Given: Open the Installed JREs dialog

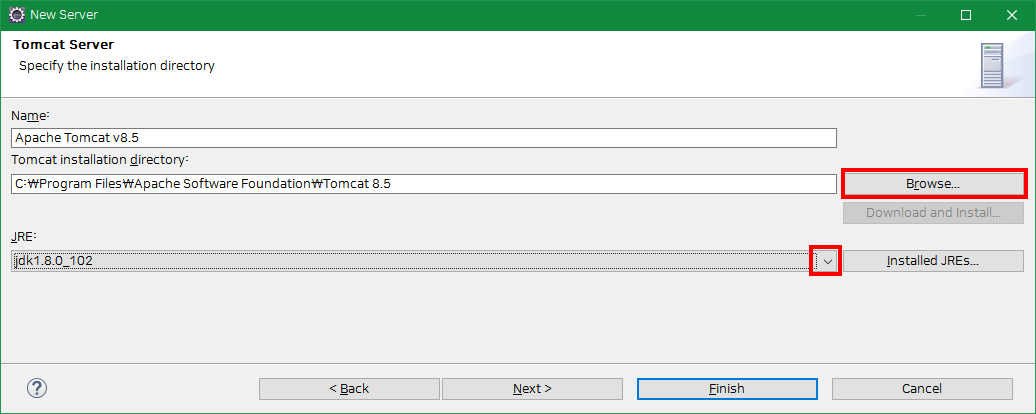Looking at the screenshot, I should (x=932, y=261).
